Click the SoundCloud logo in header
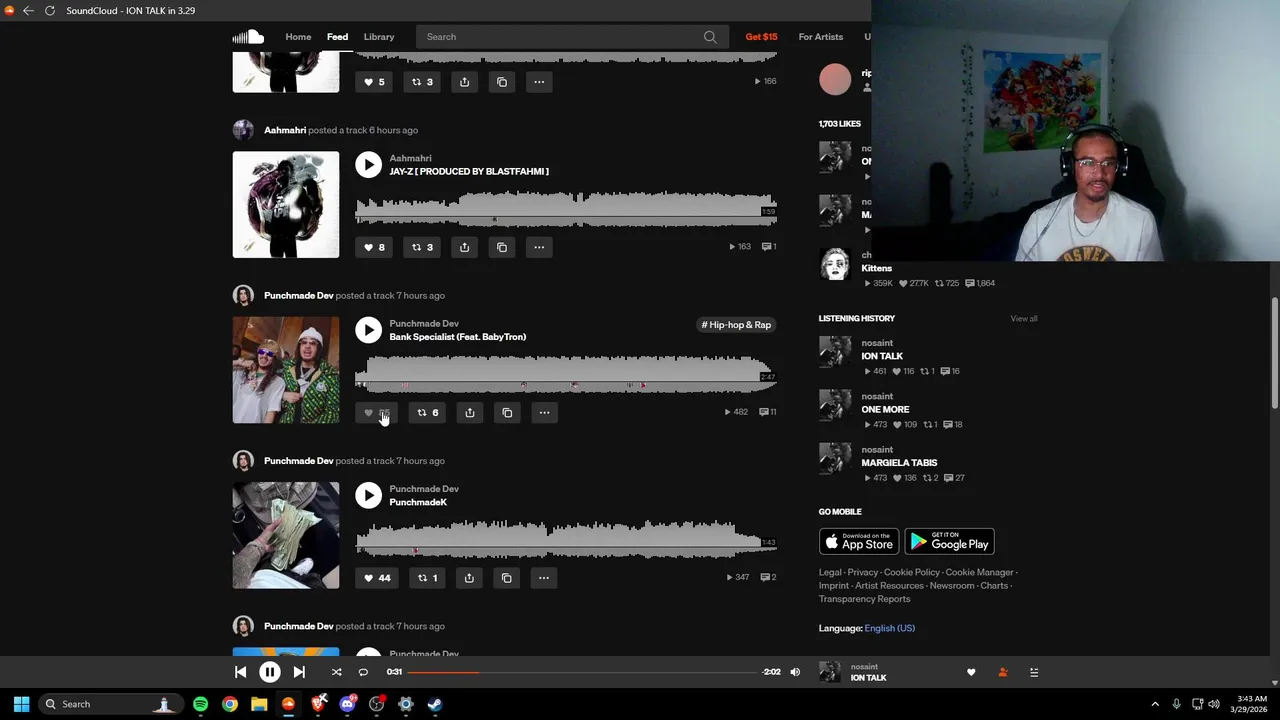1280x720 pixels. point(248,37)
